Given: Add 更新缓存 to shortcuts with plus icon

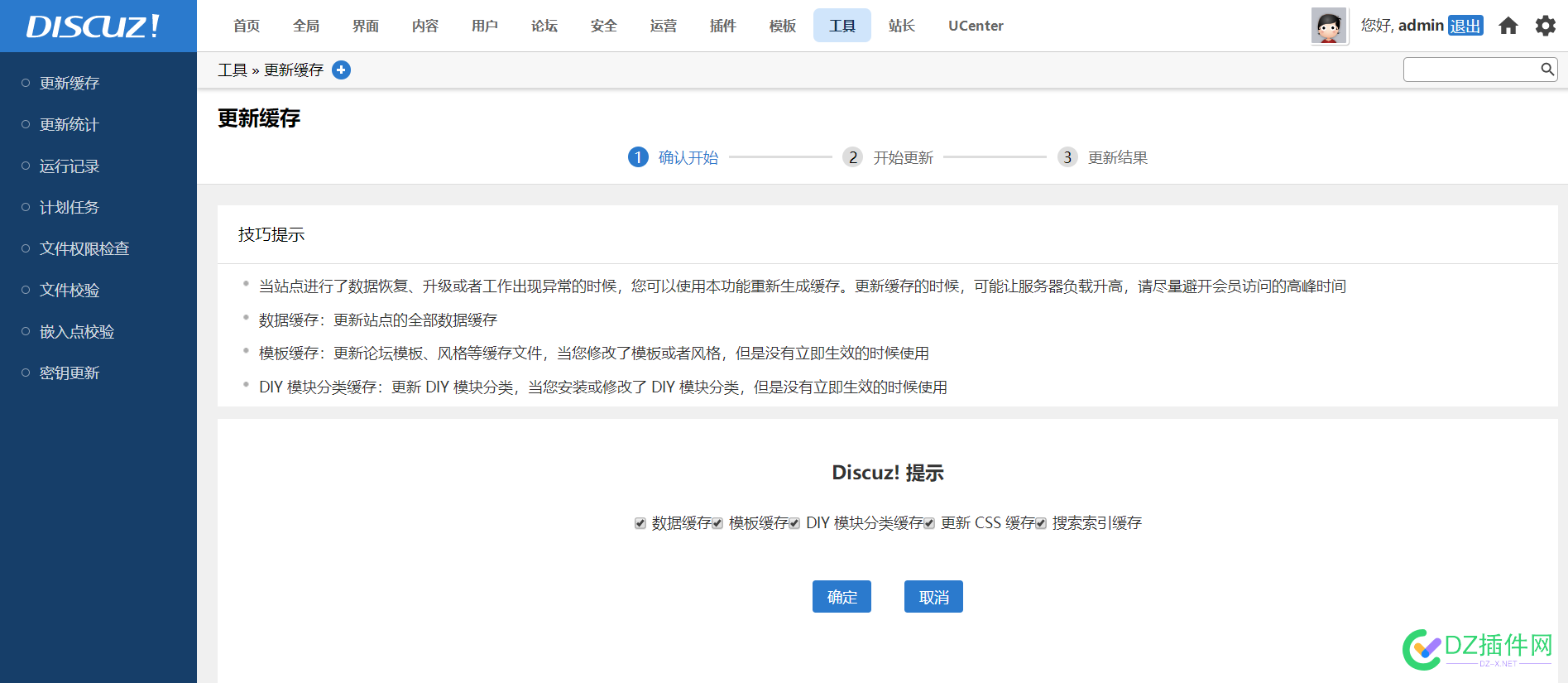Looking at the screenshot, I should click(x=341, y=70).
